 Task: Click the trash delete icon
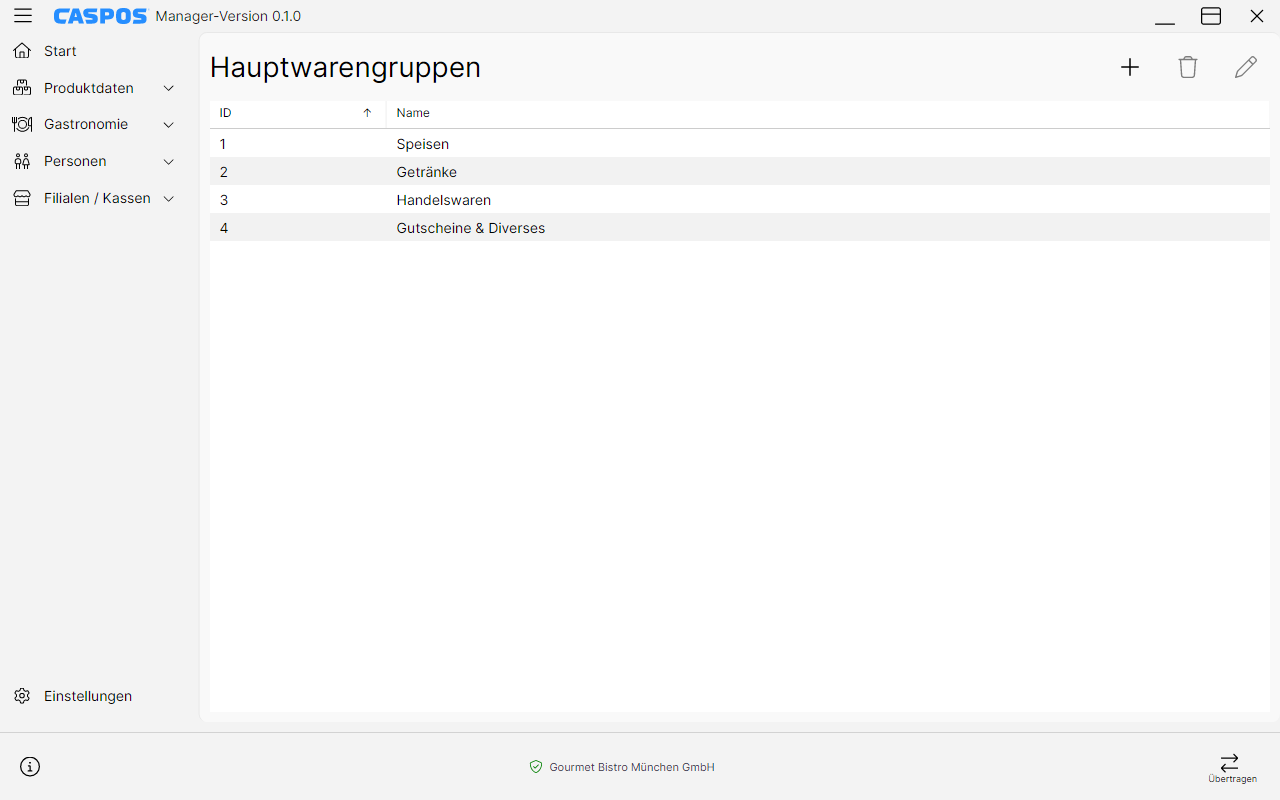[1188, 67]
